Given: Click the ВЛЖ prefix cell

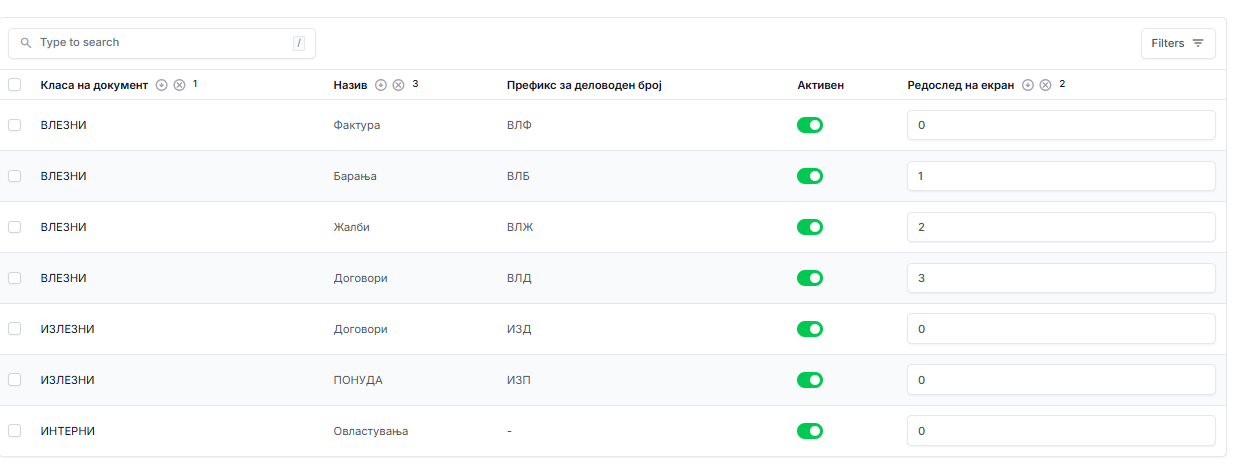Looking at the screenshot, I should (x=520, y=227).
